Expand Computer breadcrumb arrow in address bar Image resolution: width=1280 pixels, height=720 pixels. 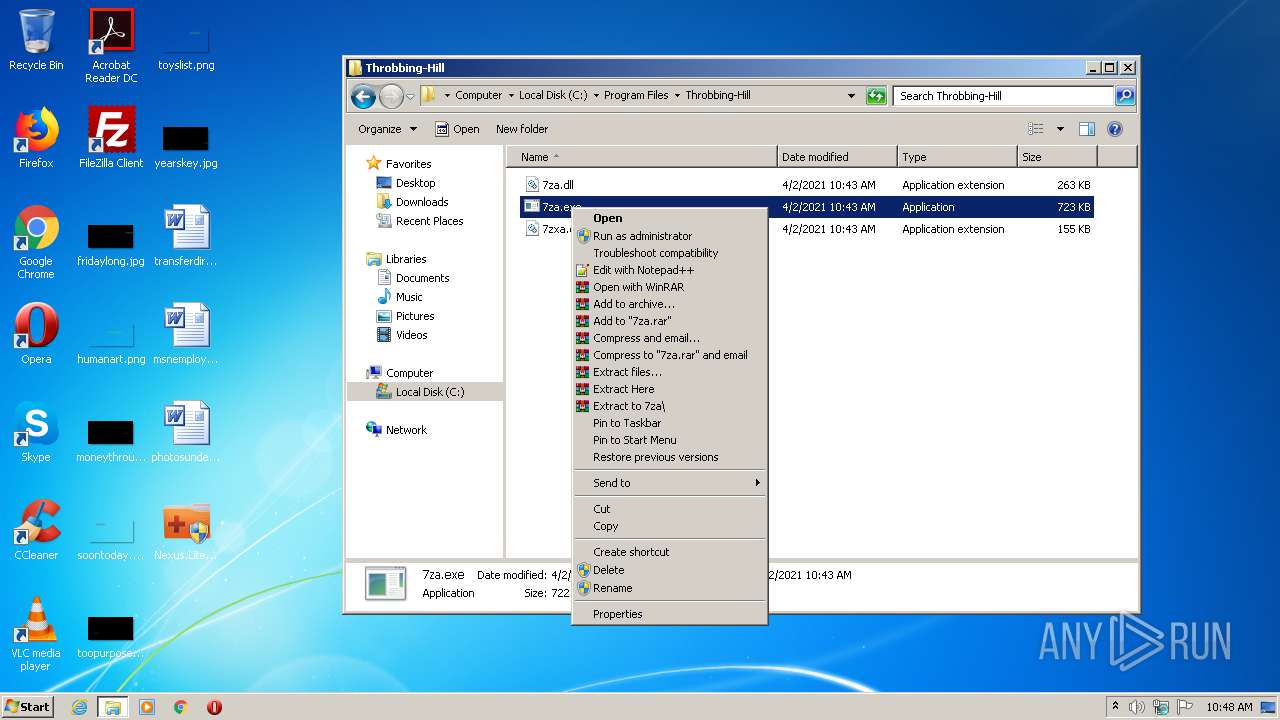click(x=510, y=96)
